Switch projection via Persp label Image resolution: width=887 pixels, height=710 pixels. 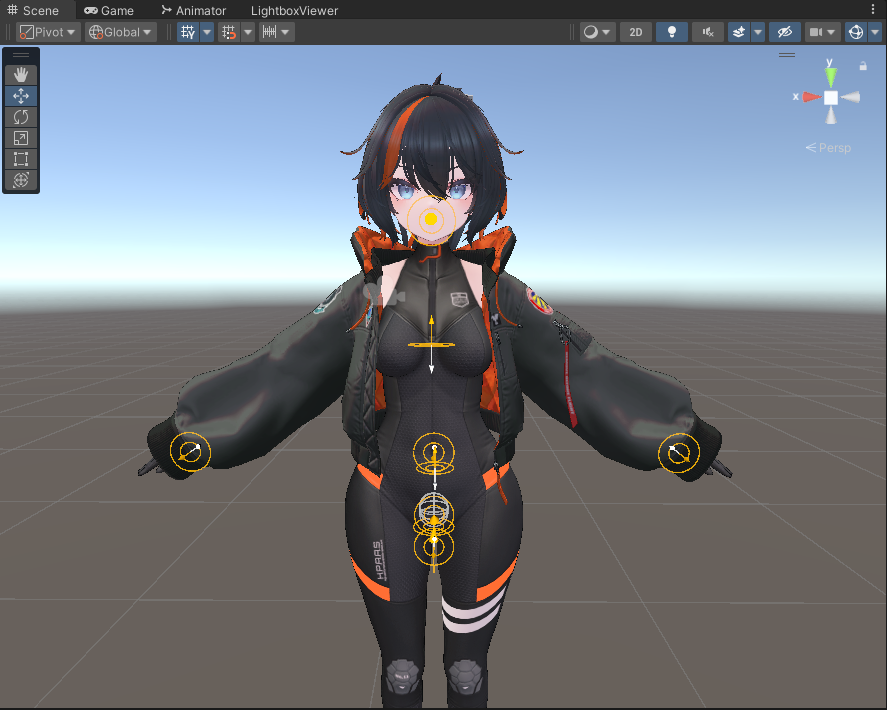pyautogui.click(x=828, y=148)
